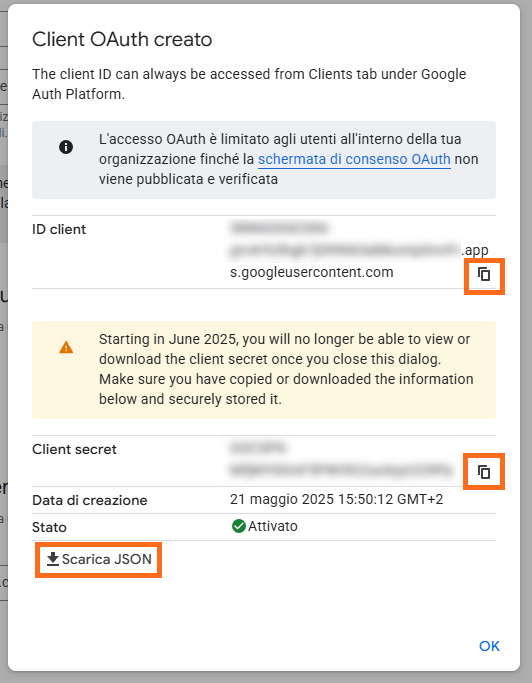Download credentials via Scarica JSON
This screenshot has width=532, height=683.
pos(99,559)
